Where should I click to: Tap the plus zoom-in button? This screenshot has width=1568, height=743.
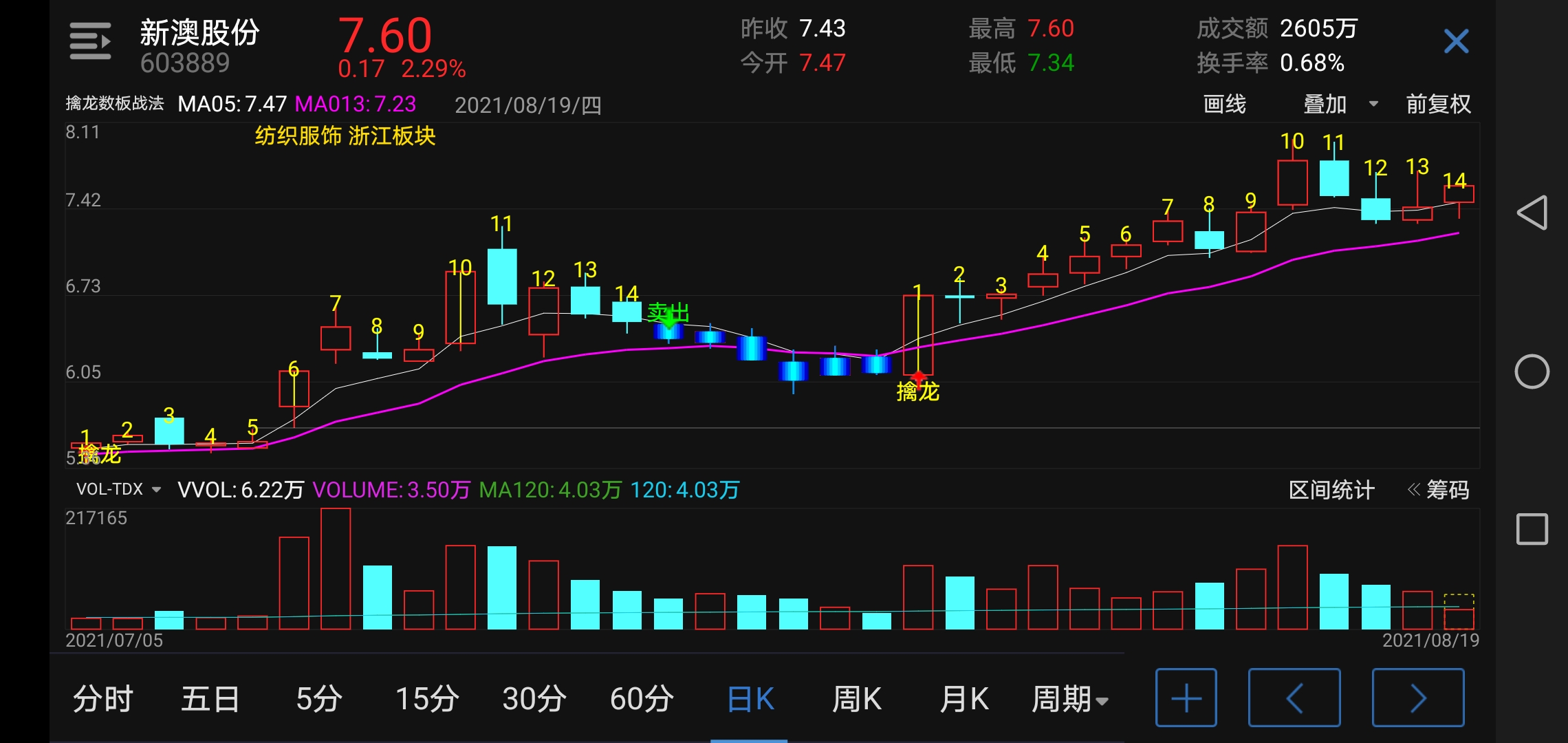coord(1186,698)
